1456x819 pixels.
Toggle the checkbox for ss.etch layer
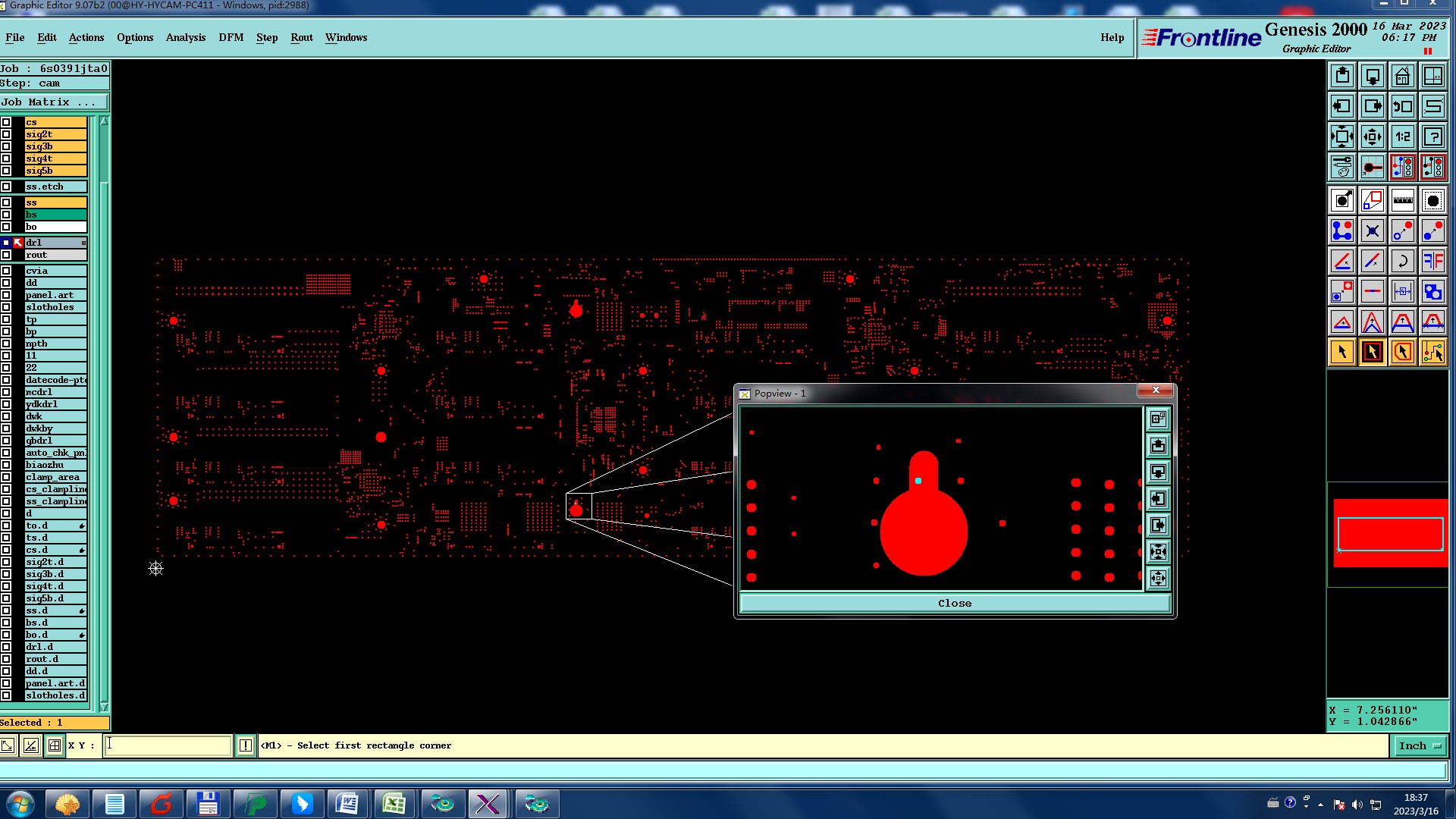[x=6, y=187]
